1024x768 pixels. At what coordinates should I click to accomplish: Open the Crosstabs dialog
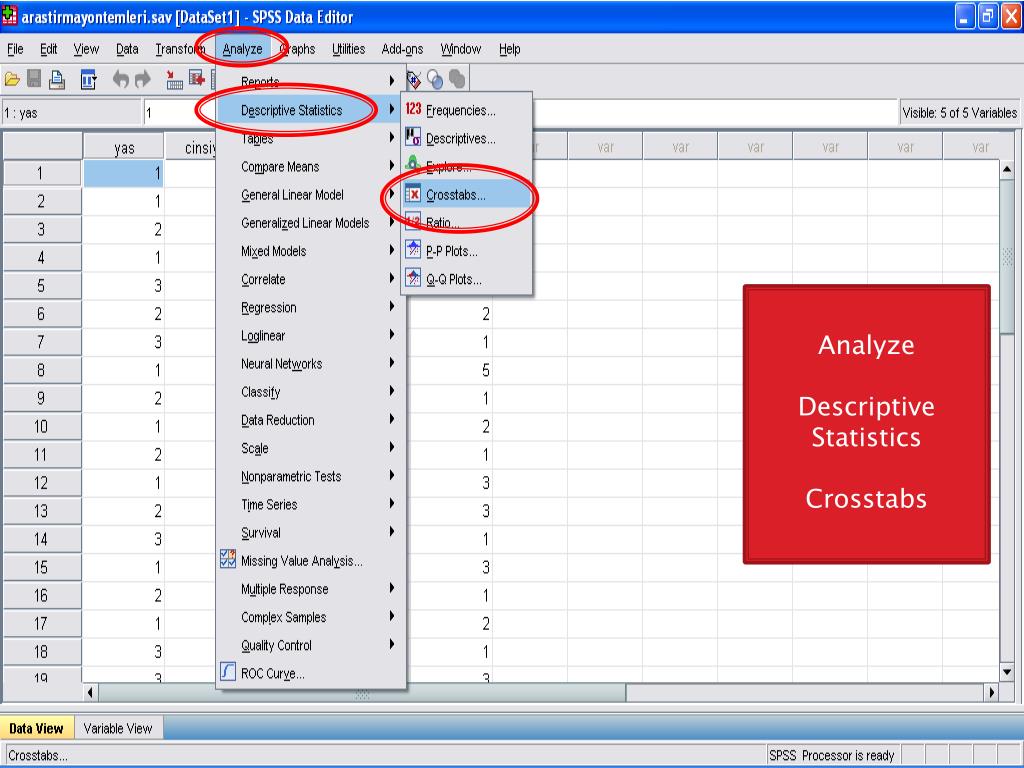(455, 196)
